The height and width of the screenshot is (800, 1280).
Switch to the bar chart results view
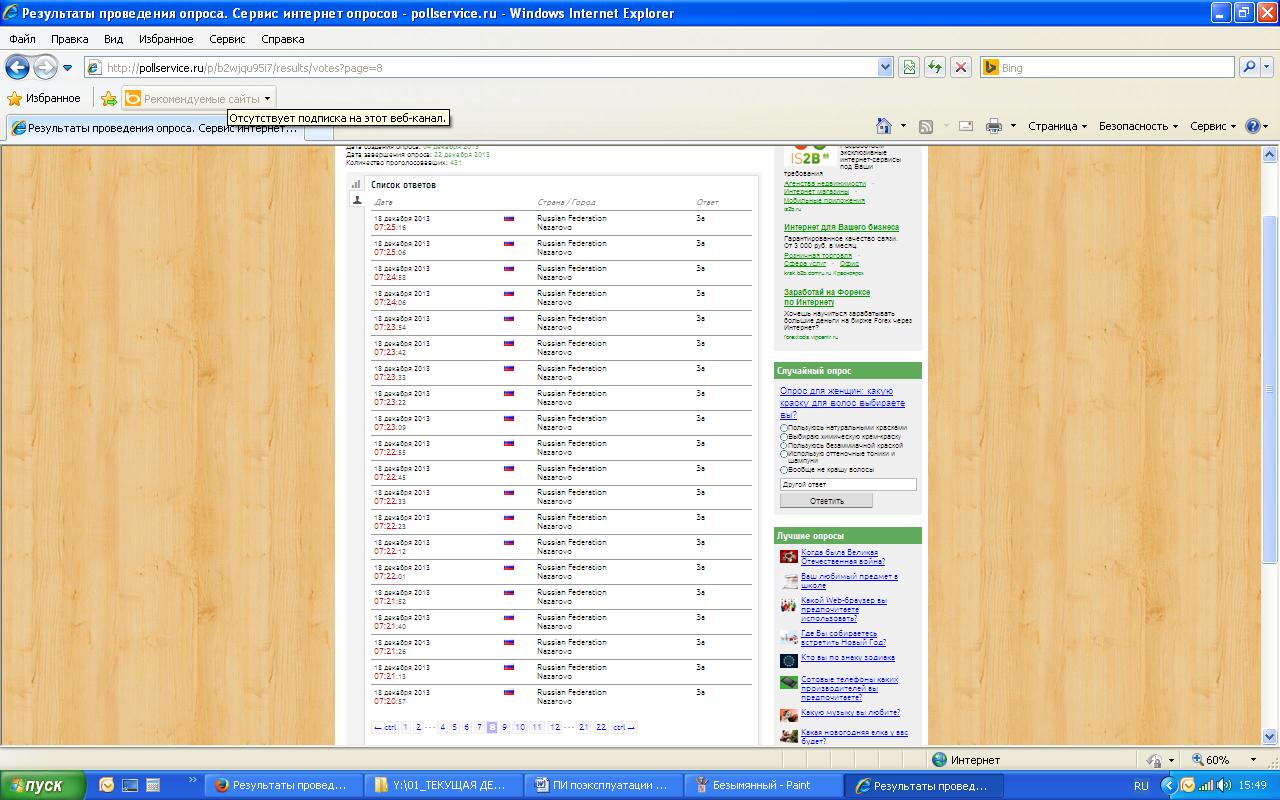[356, 185]
